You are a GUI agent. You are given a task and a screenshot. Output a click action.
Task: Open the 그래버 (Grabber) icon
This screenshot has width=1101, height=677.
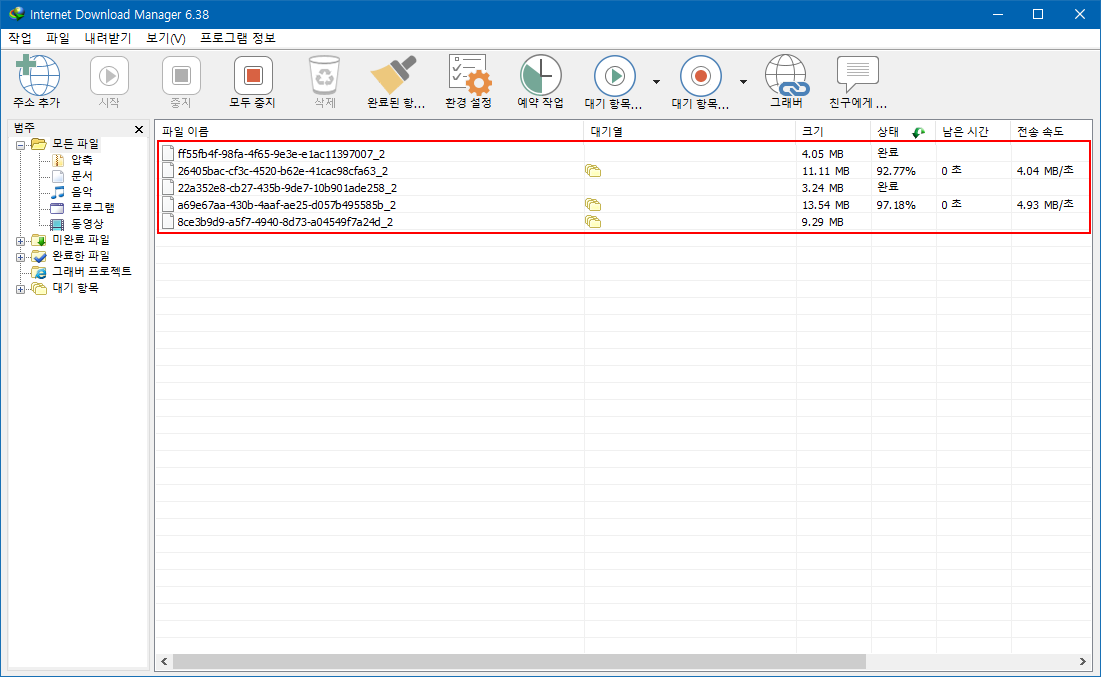click(x=786, y=75)
